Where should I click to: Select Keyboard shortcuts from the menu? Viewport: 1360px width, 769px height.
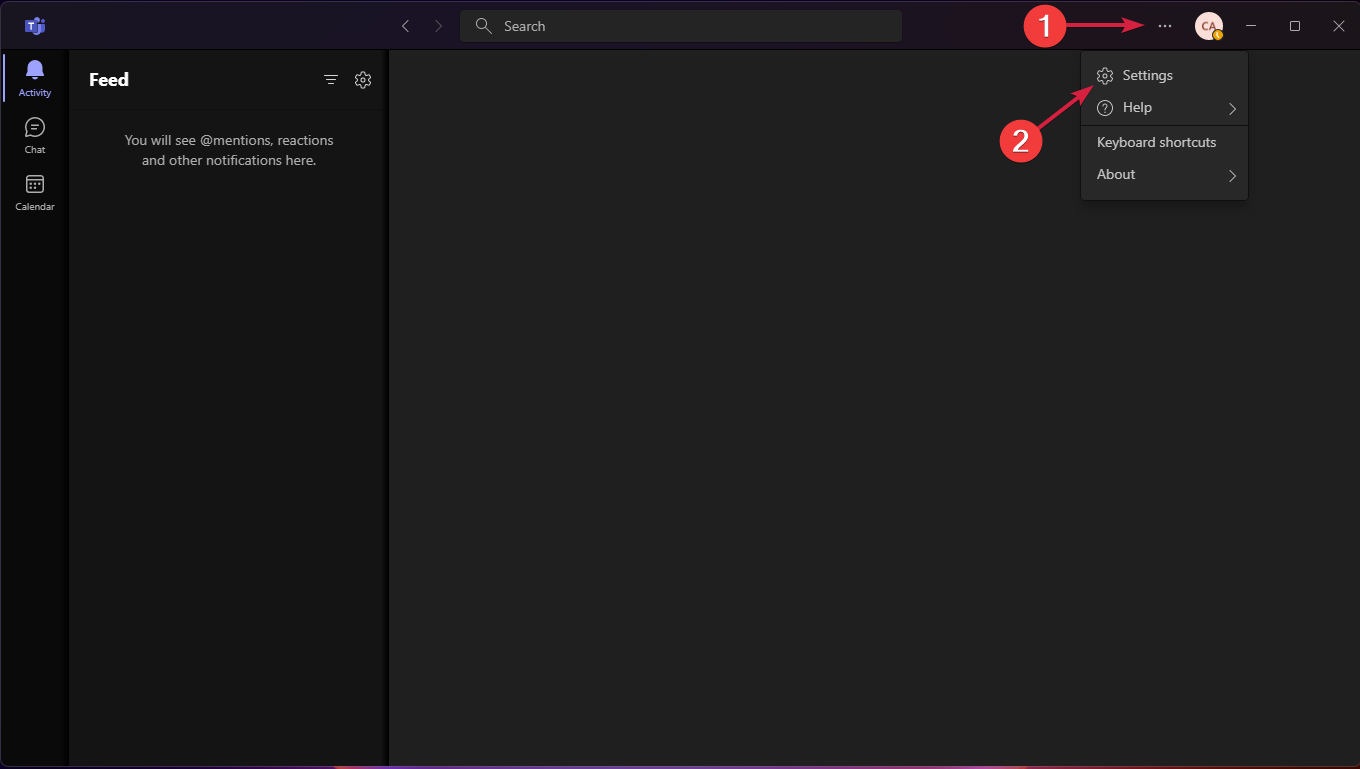point(1156,142)
